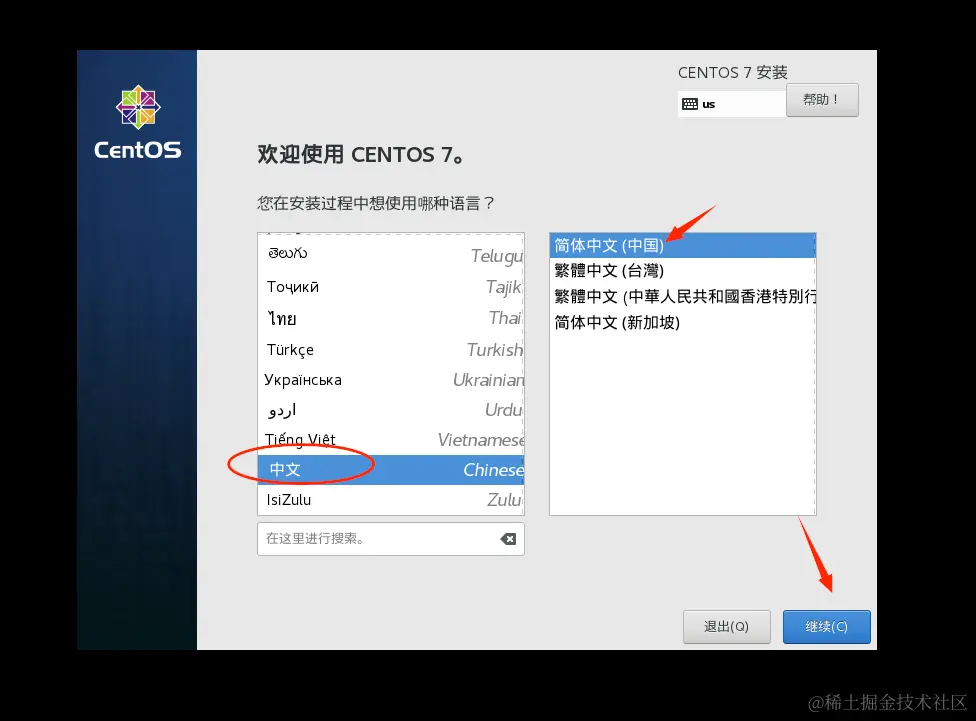Select the Urdu language row

(x=391, y=409)
